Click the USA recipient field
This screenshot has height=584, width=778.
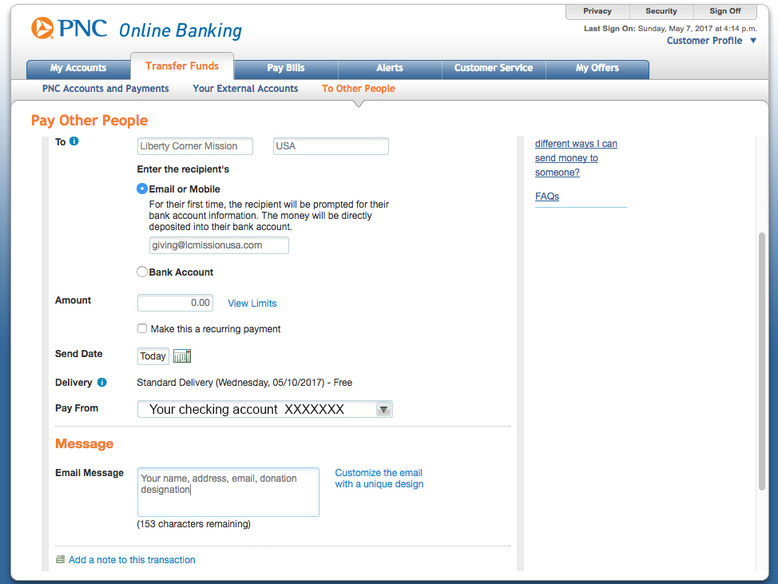pyautogui.click(x=331, y=146)
